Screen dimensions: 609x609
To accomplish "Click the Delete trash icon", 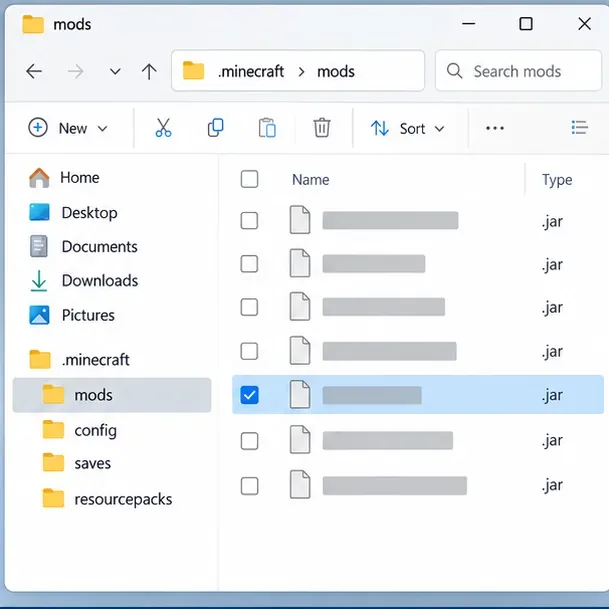I will coord(322,128).
